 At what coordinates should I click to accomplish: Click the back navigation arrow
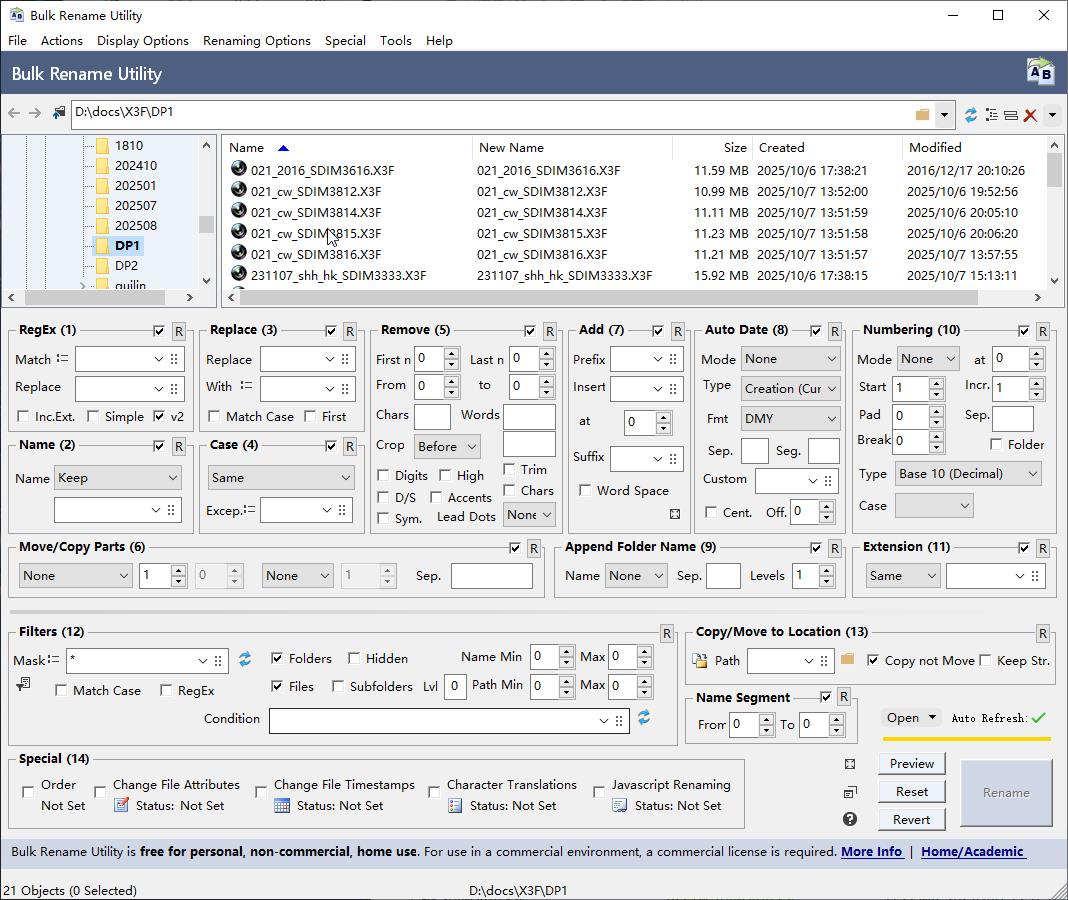pos(14,113)
